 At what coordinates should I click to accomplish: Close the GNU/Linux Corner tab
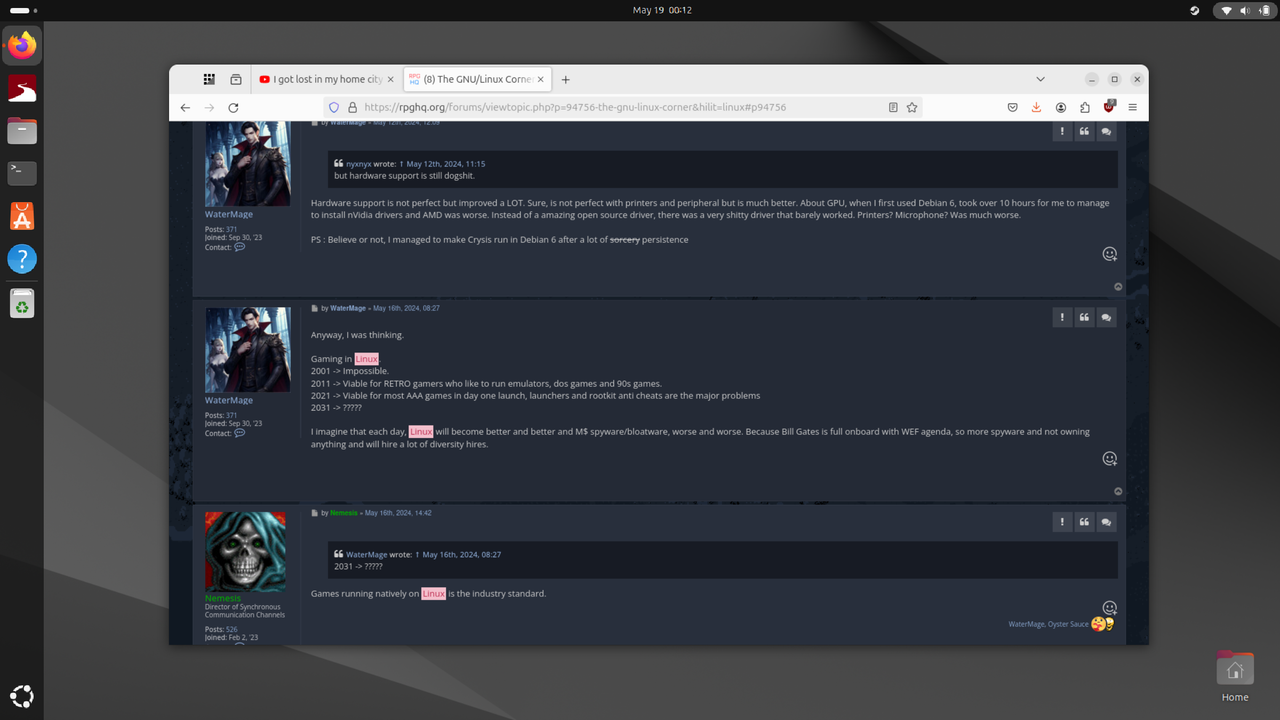(541, 79)
